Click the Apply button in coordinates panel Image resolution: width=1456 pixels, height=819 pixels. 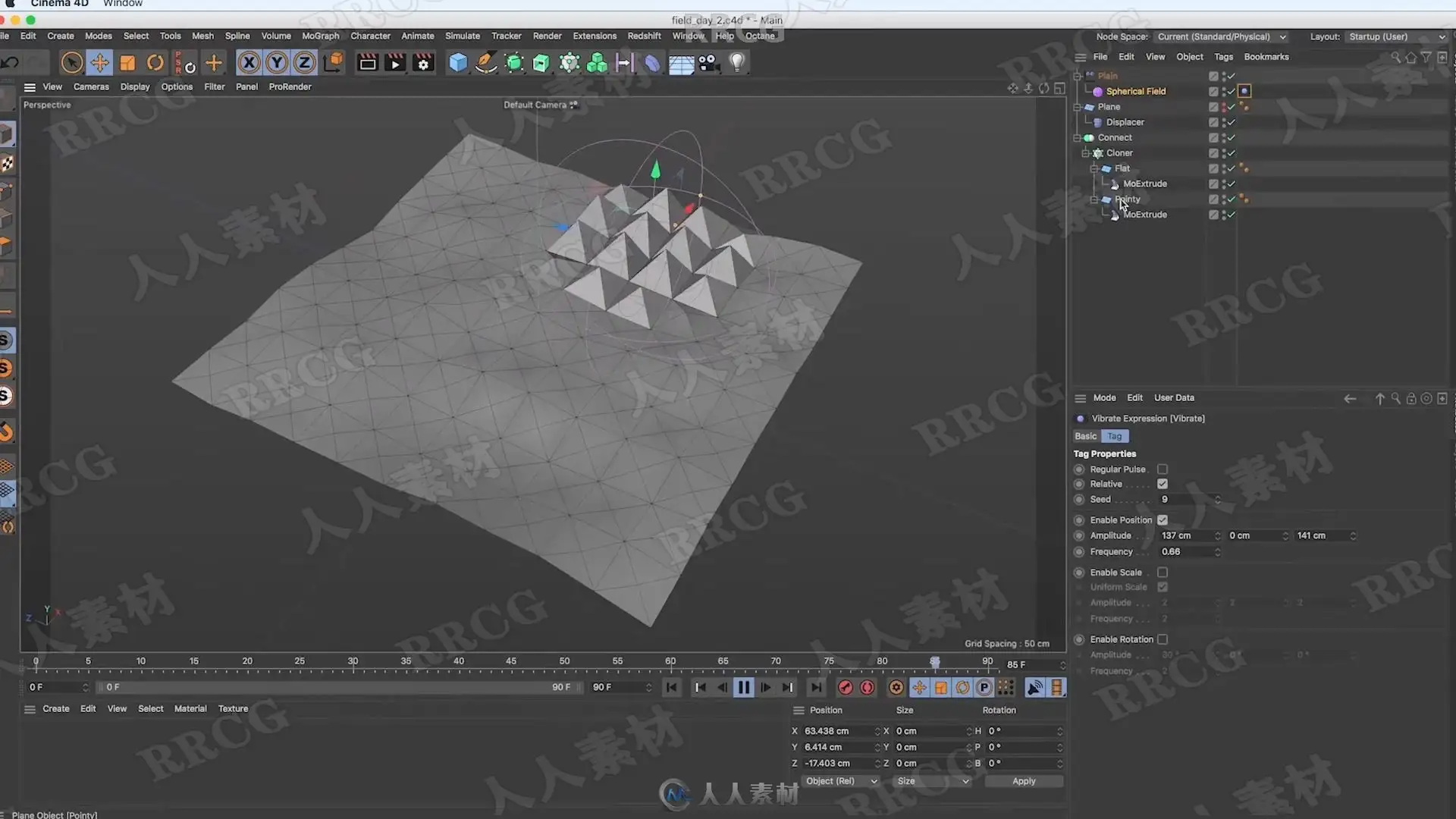click(1024, 781)
